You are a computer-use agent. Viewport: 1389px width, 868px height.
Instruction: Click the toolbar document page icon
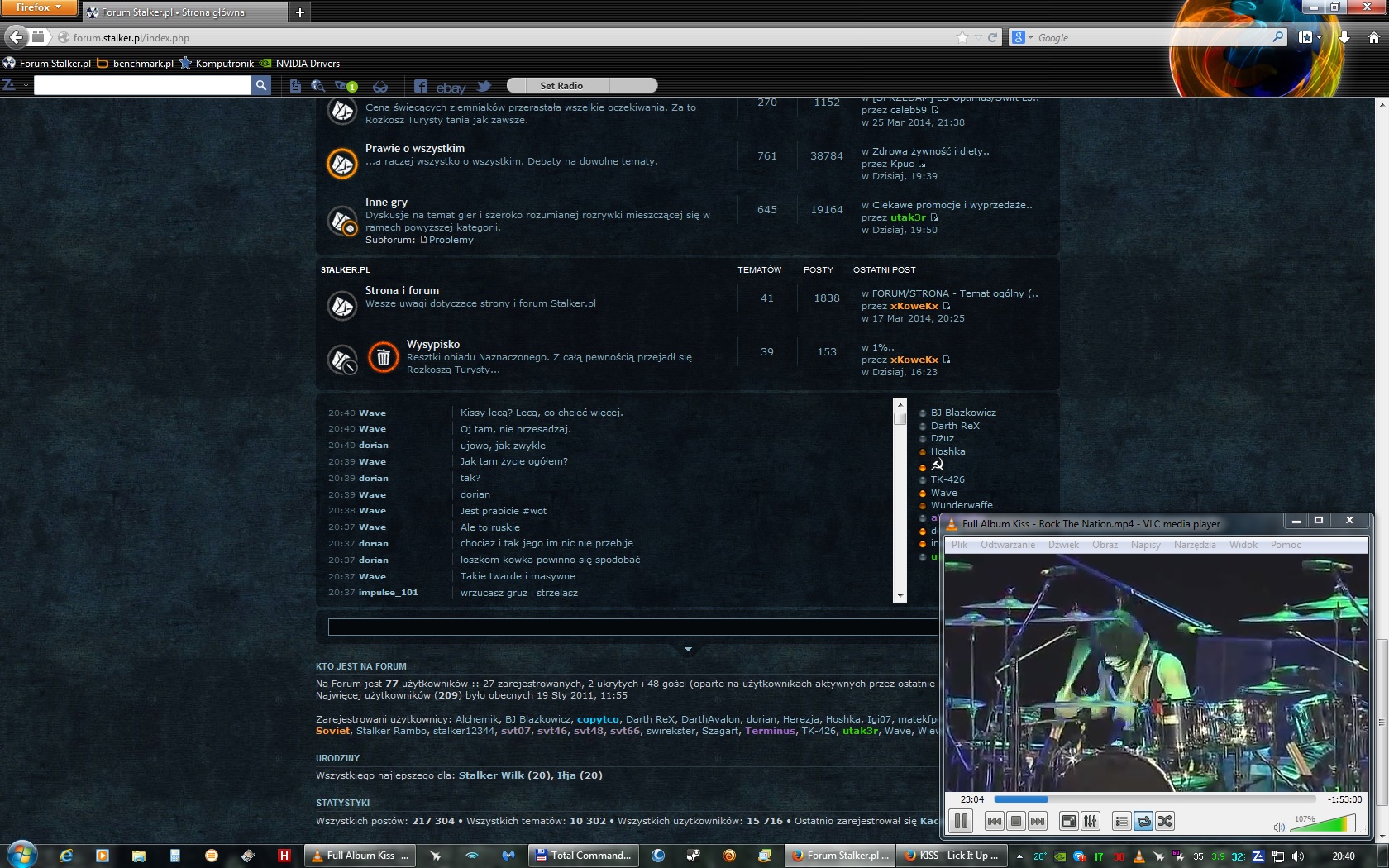click(295, 86)
